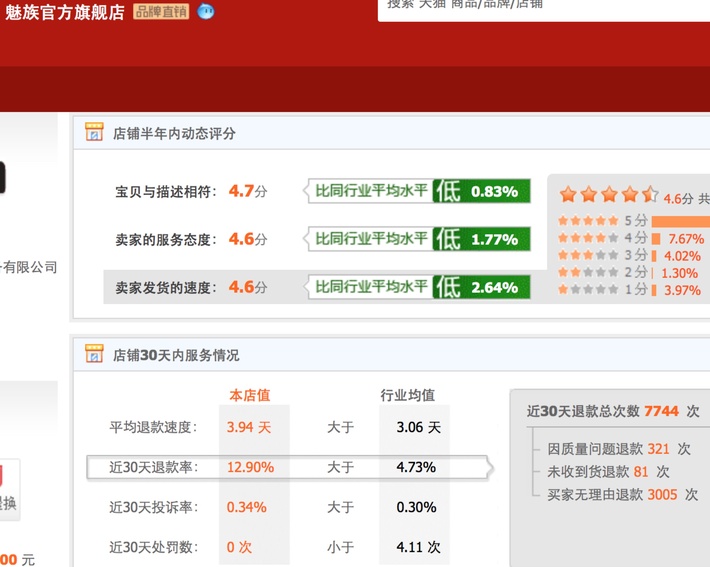710x567 pixels.
Task: Click the 店铺30天内服务情况 heading
Action: pyautogui.click(x=176, y=355)
